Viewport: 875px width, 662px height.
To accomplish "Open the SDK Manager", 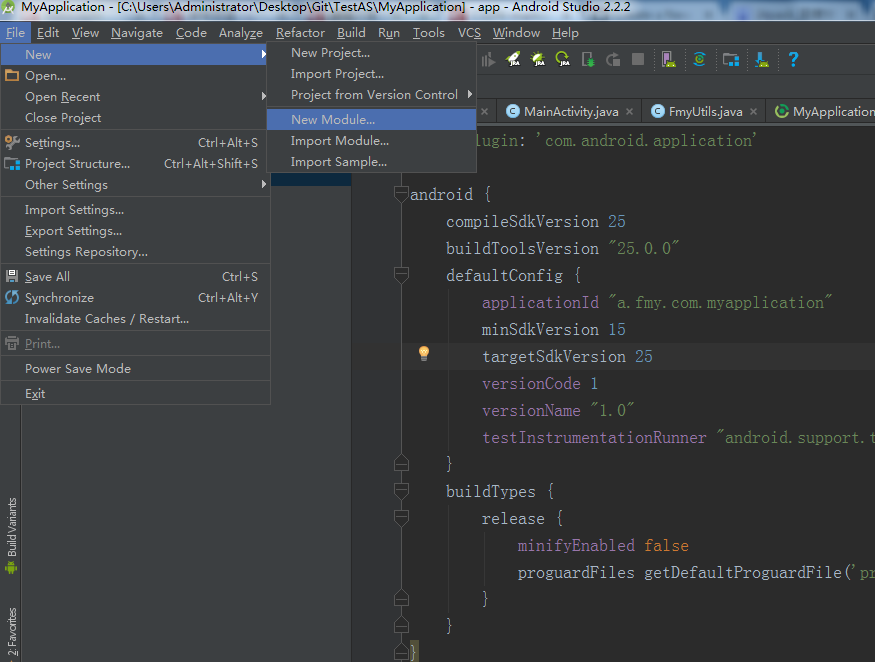I will [762, 59].
